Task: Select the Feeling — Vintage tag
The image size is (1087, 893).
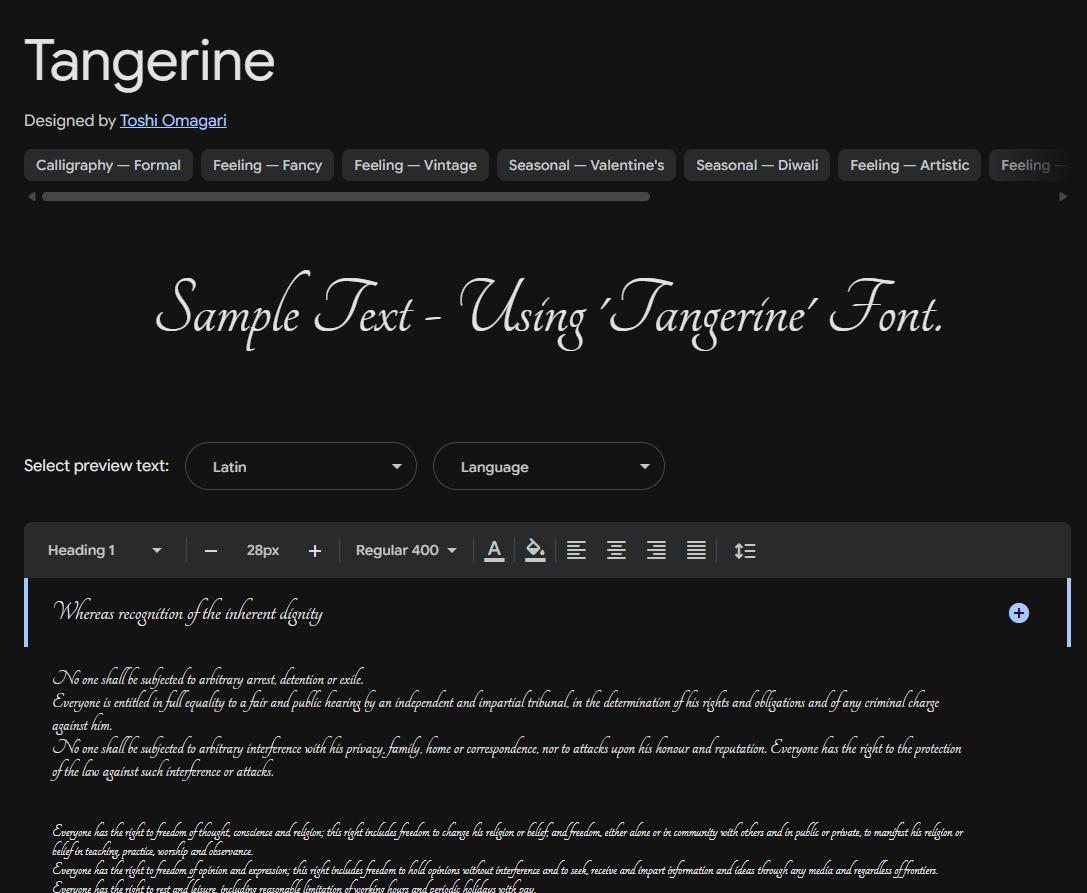Action: [x=415, y=166]
